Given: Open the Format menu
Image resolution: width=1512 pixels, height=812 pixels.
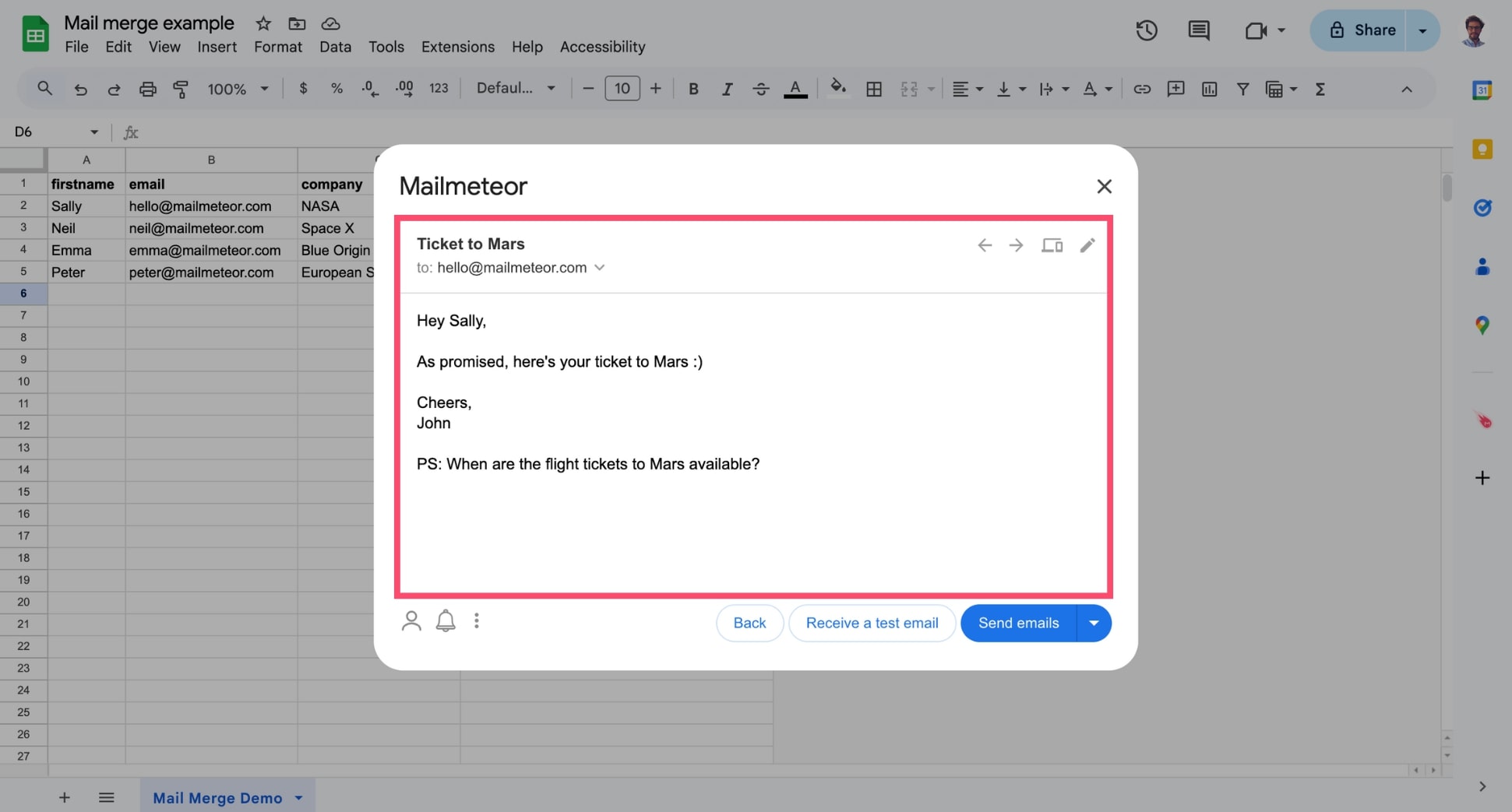Looking at the screenshot, I should click(278, 47).
